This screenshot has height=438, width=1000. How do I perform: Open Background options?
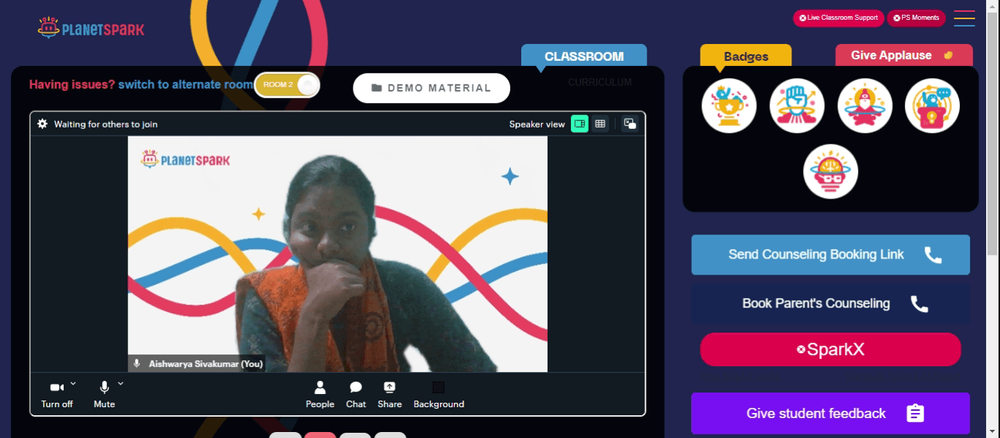[x=438, y=394]
